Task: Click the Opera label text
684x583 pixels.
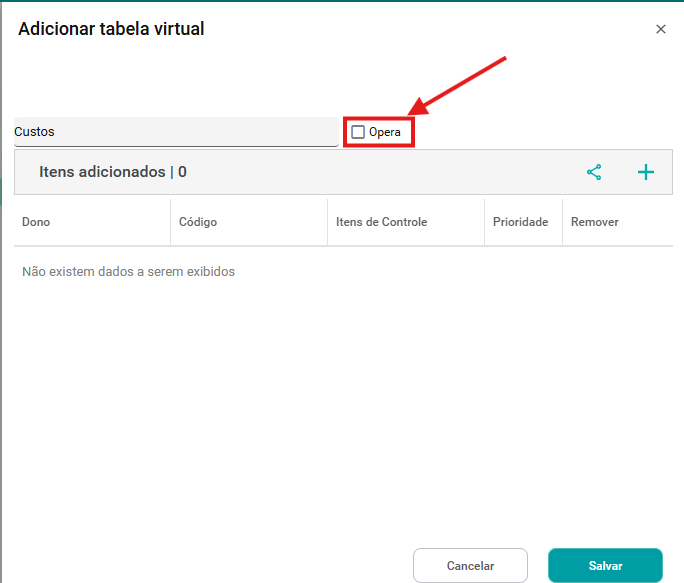Action: tap(385, 132)
